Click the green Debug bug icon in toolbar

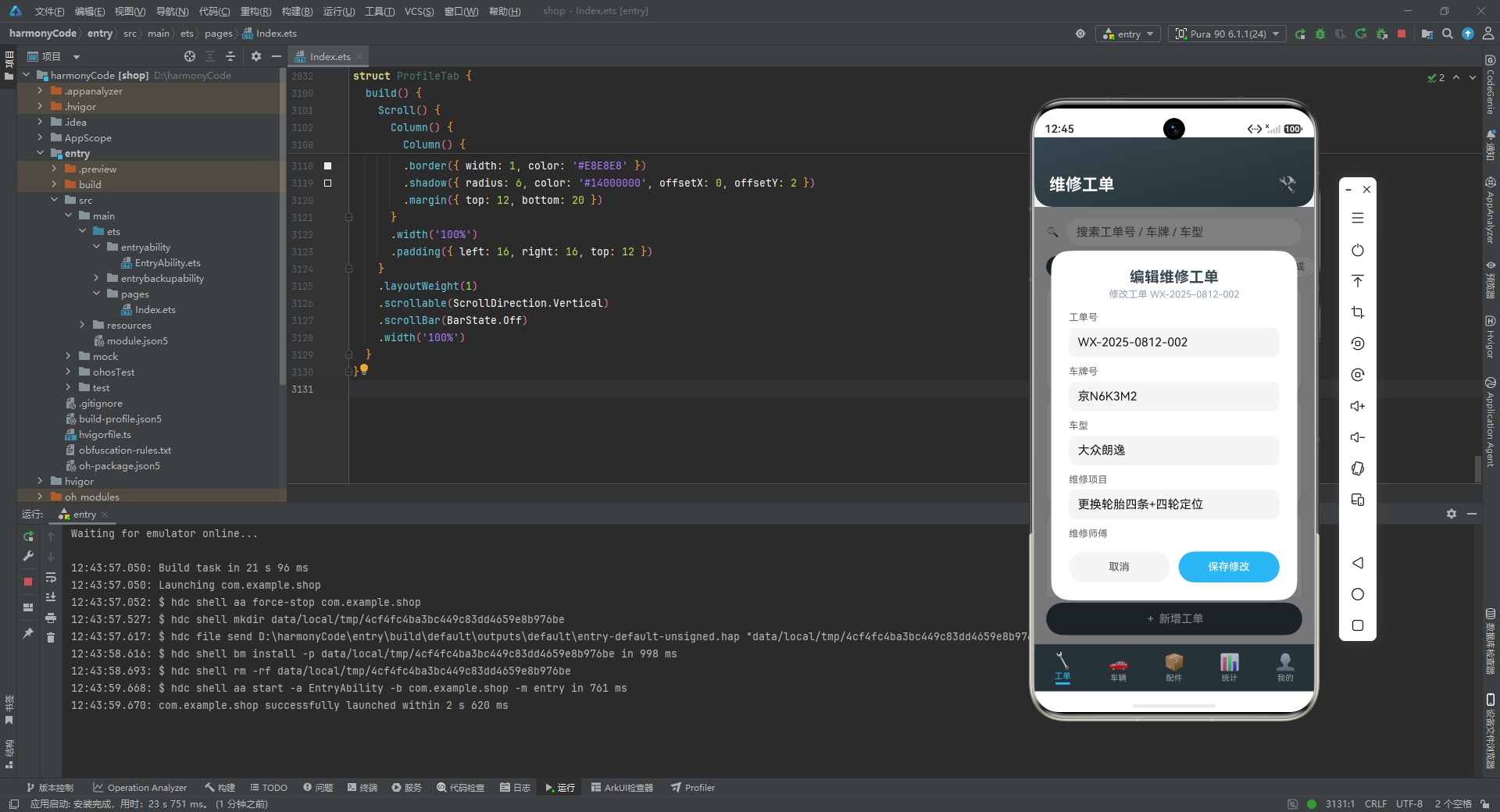click(x=1320, y=34)
